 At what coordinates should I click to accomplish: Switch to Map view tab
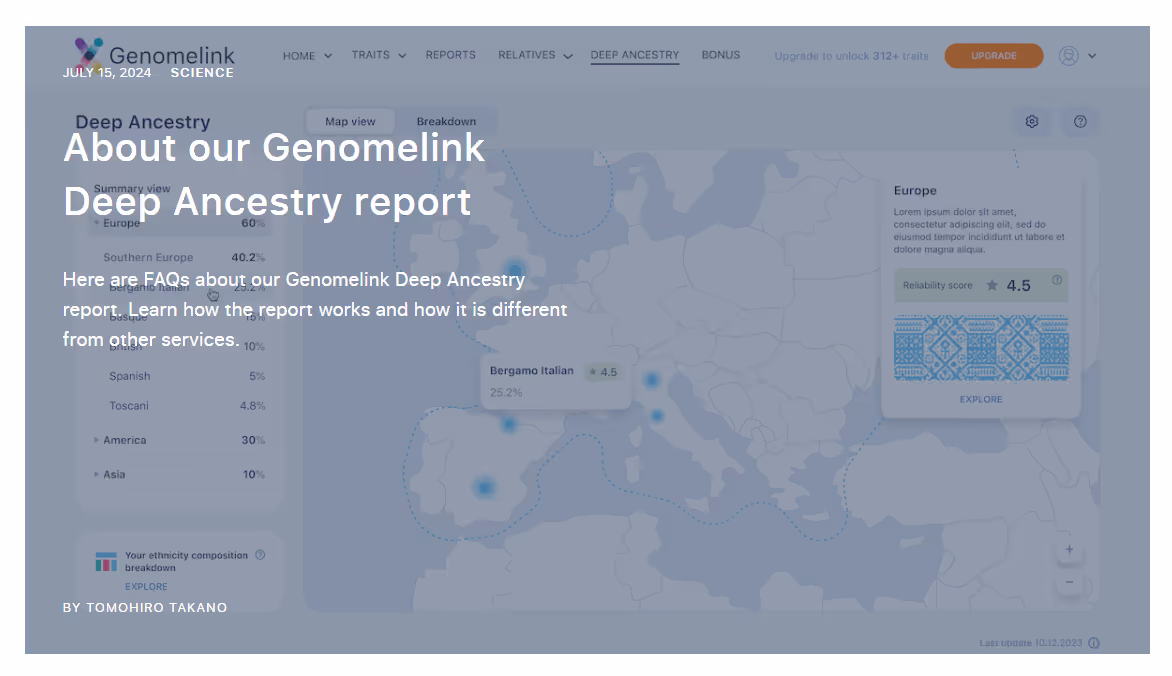350,121
